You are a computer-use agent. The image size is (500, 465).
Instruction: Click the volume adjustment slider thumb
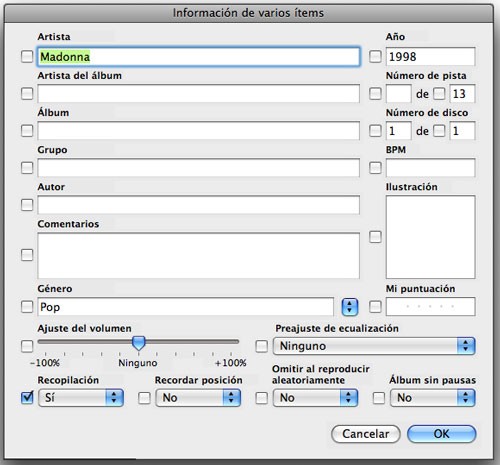tap(139, 343)
